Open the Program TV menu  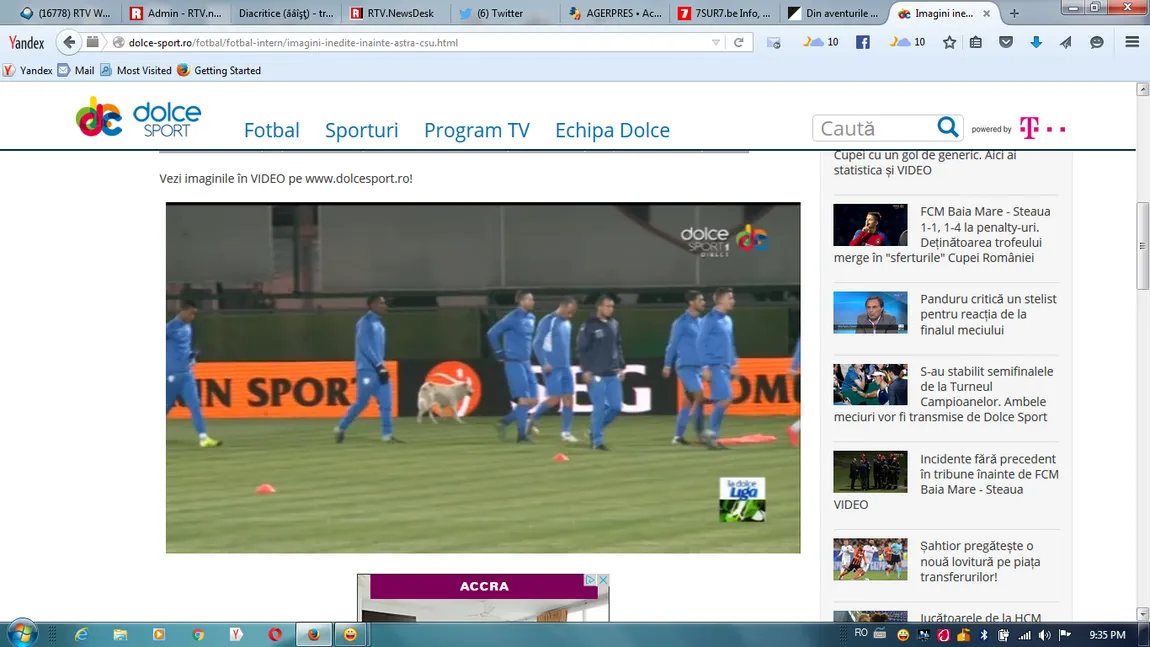point(477,130)
